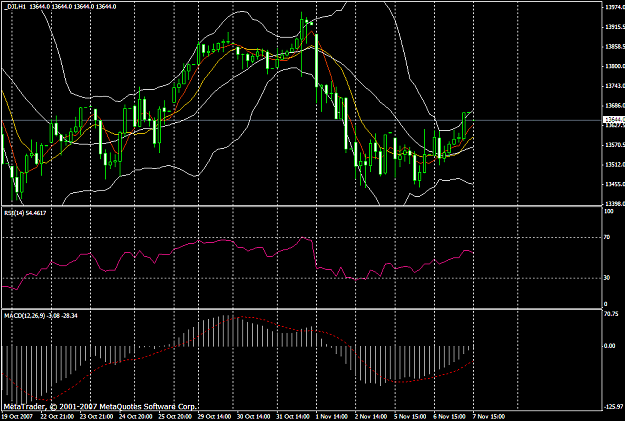Image resolution: width=625 pixels, height=421 pixels.
Task: Click the RSI scale value 100
Action: [609, 211]
